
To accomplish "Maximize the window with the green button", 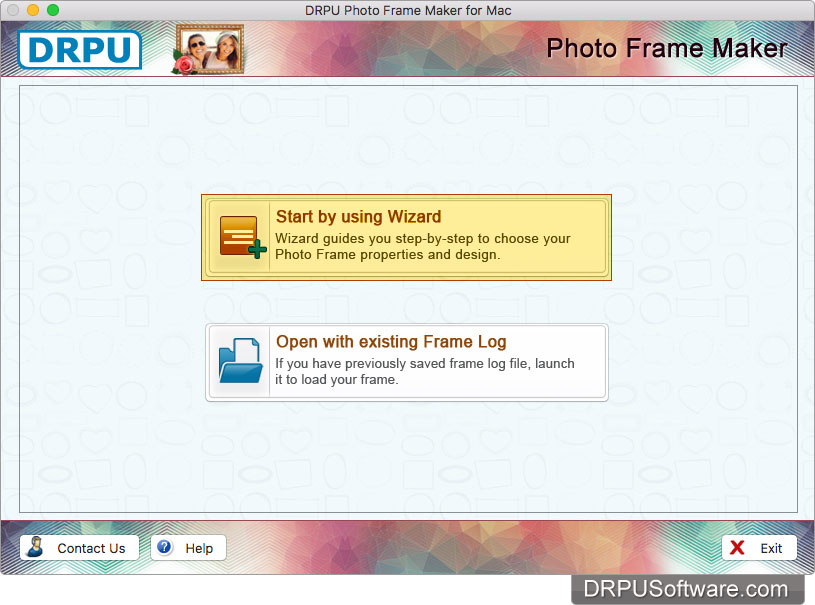I will pos(53,10).
